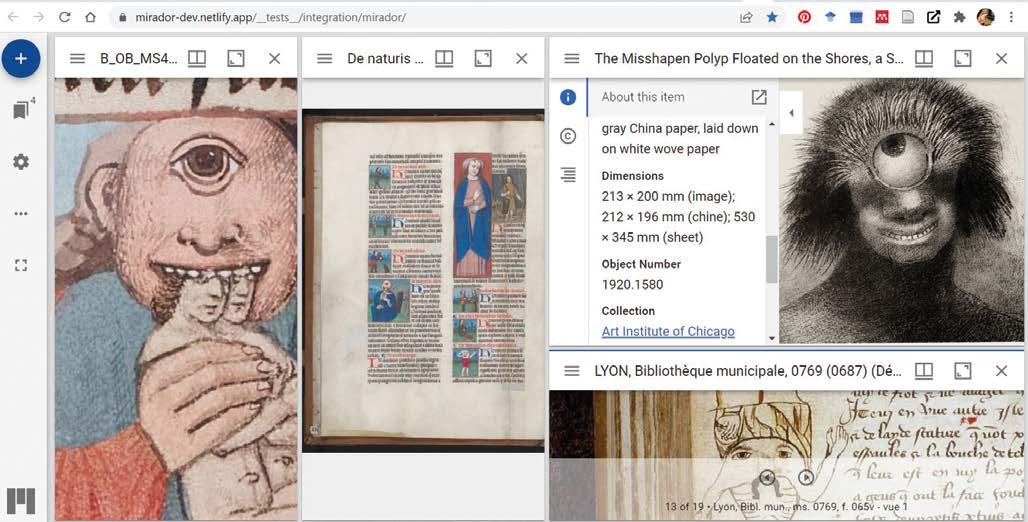Maximize the De naturis window
This screenshot has width=1028, height=522.
point(483,58)
